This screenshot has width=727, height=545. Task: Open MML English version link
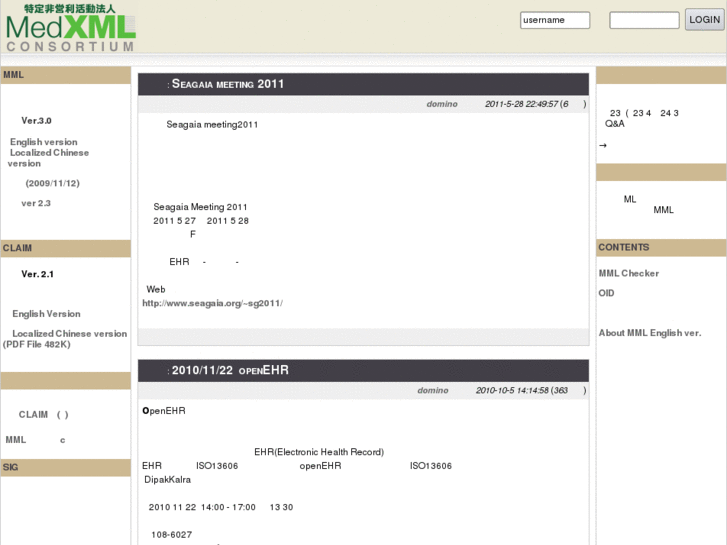(44, 142)
